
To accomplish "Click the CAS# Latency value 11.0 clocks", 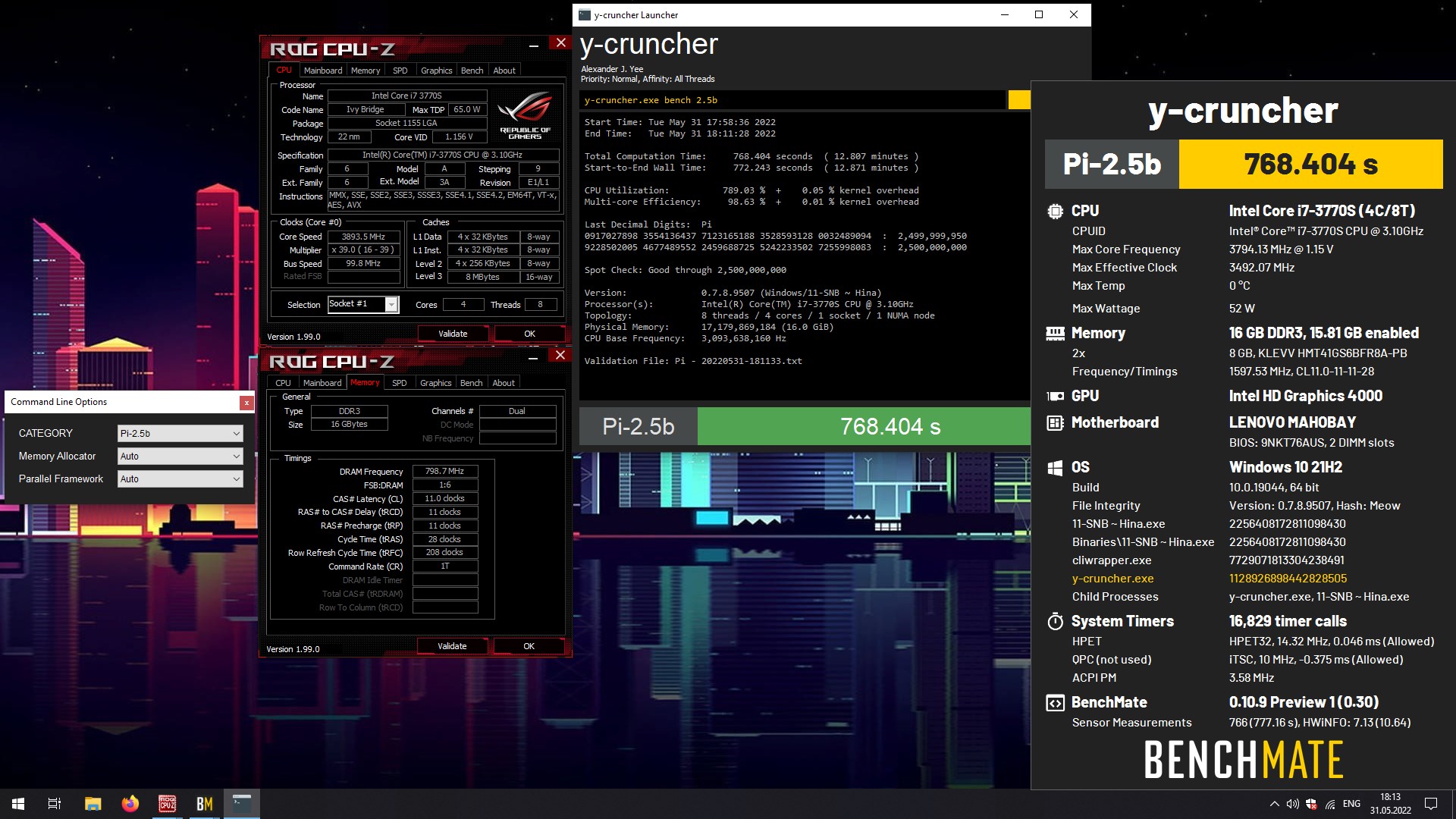I will pos(445,498).
